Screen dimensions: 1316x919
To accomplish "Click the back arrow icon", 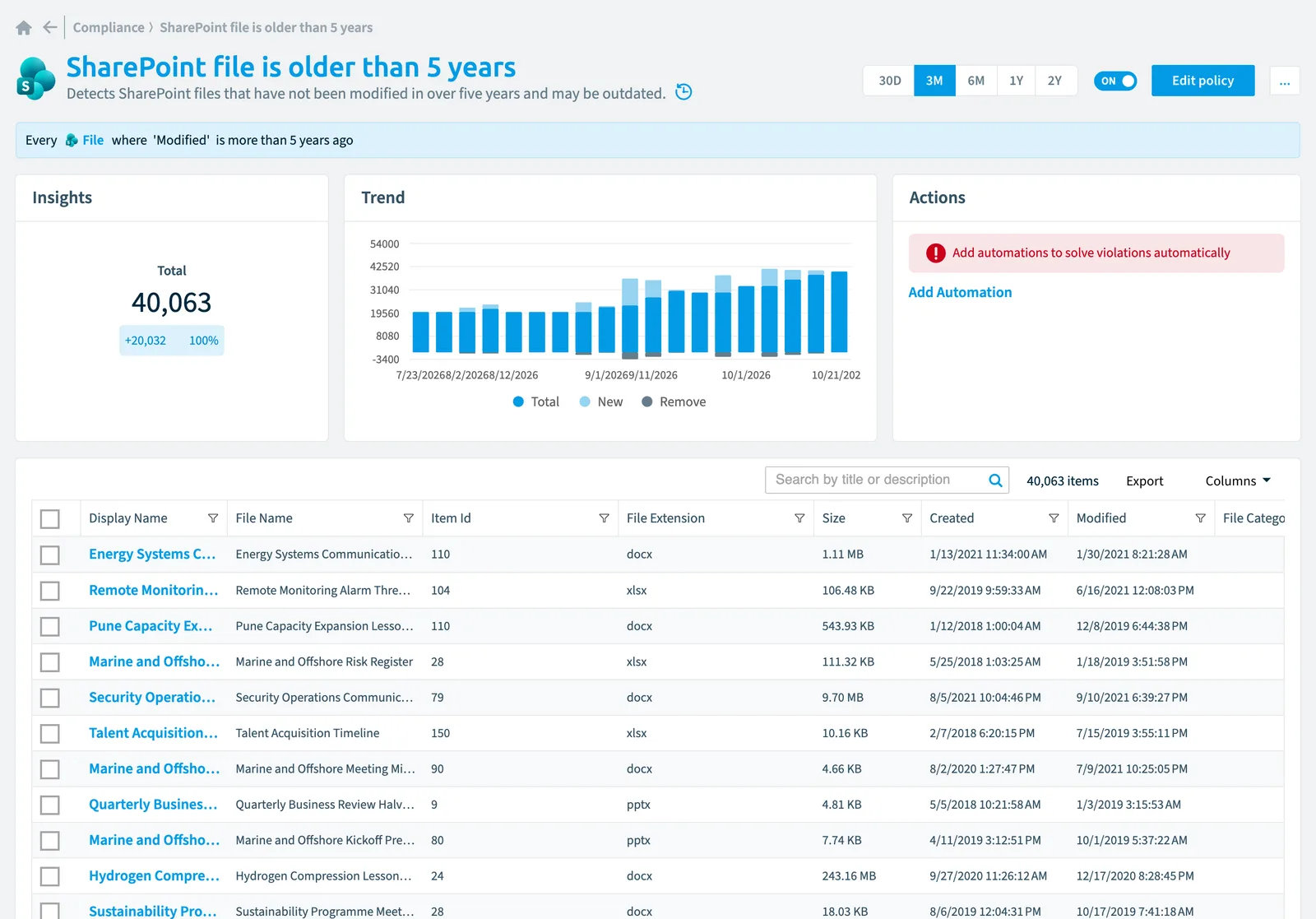I will (x=50, y=27).
